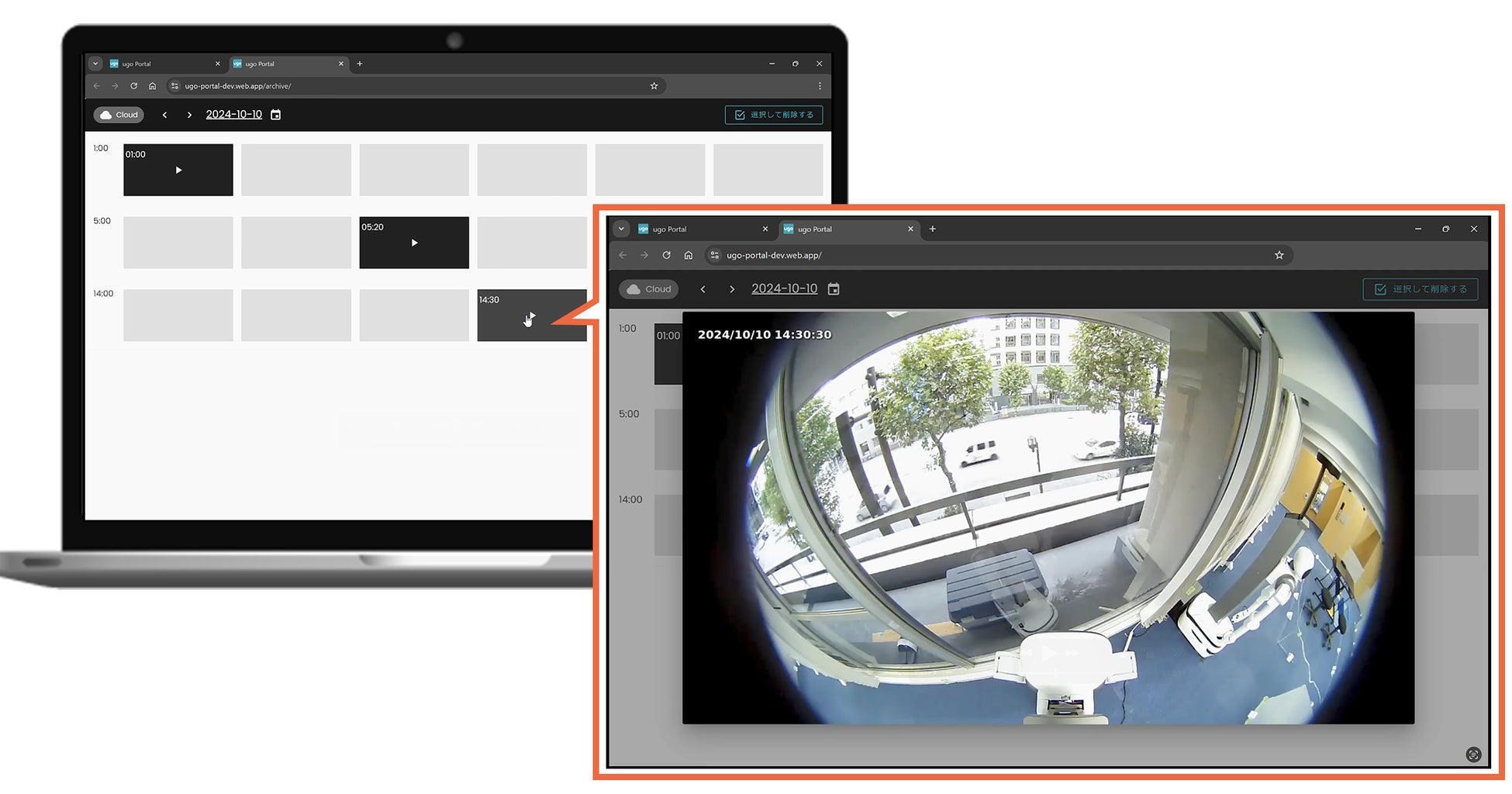Viewport: 1512px width, 794px height.
Task: Go to next day in the laptop window
Action: [189, 115]
